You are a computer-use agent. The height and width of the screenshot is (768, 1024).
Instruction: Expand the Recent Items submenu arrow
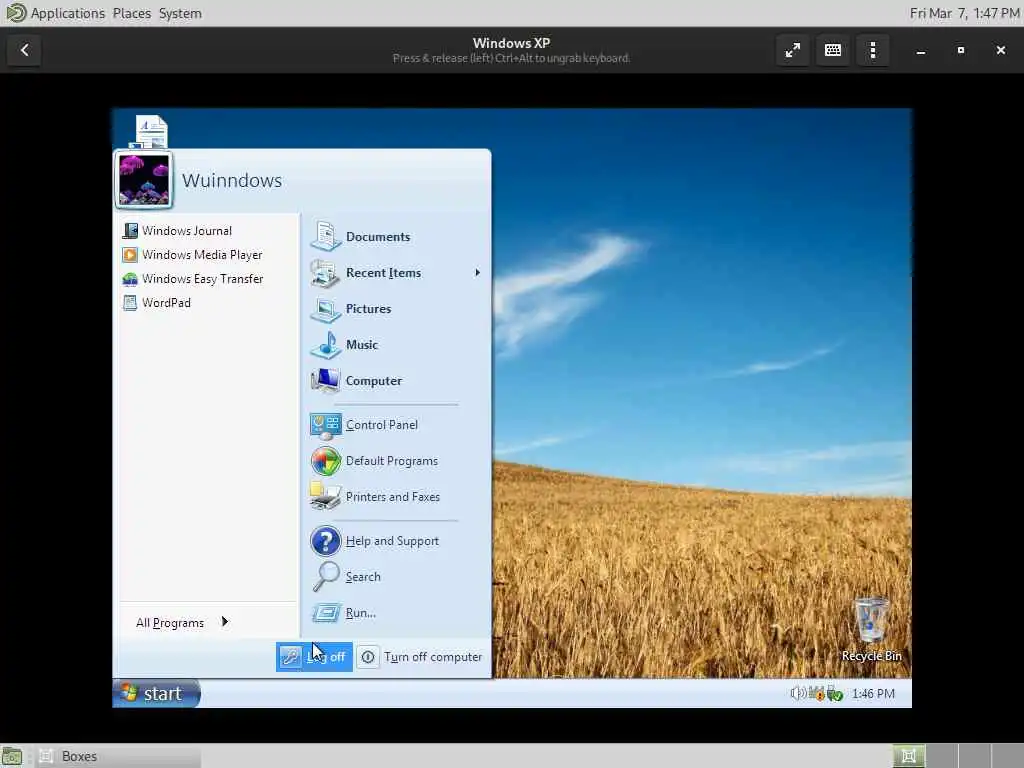click(477, 273)
